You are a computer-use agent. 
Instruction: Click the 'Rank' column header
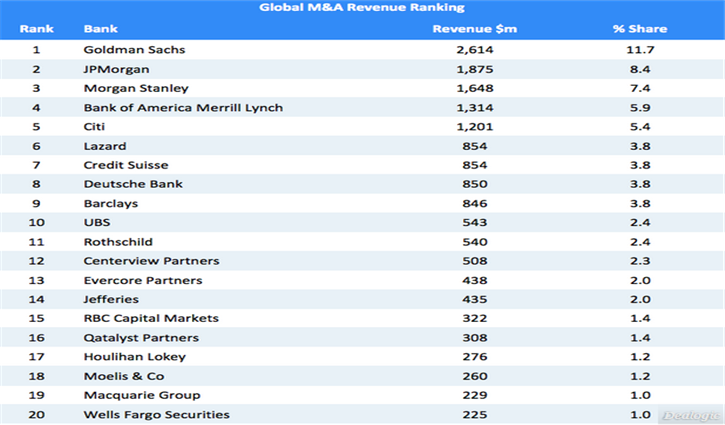(x=37, y=29)
